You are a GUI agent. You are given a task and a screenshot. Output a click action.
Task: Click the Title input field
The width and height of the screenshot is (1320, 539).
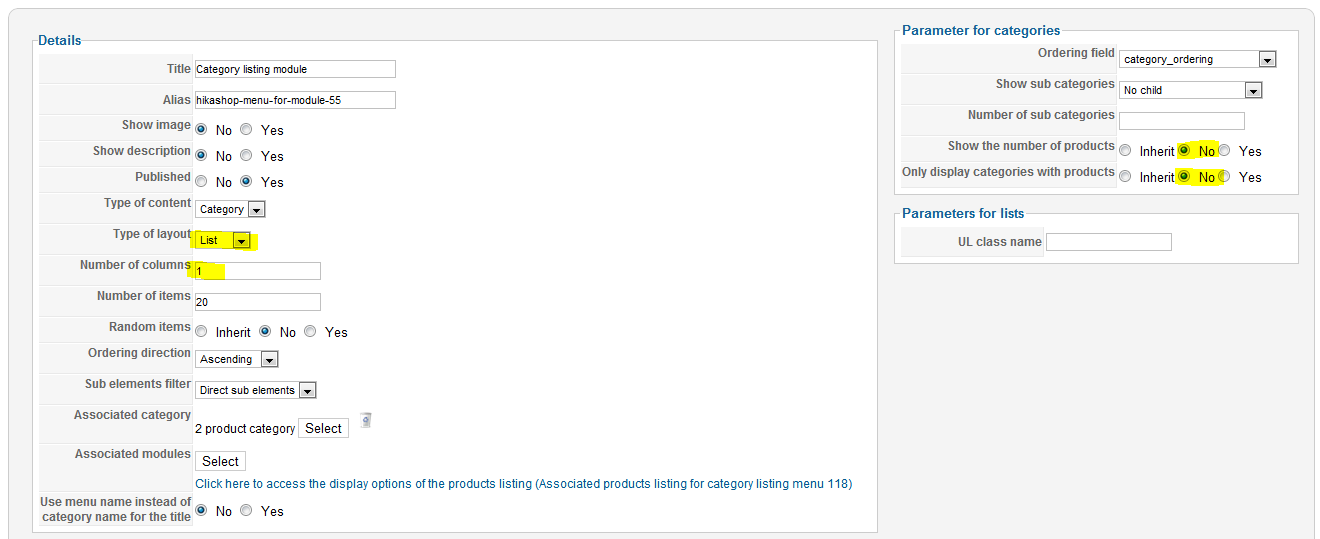point(295,69)
